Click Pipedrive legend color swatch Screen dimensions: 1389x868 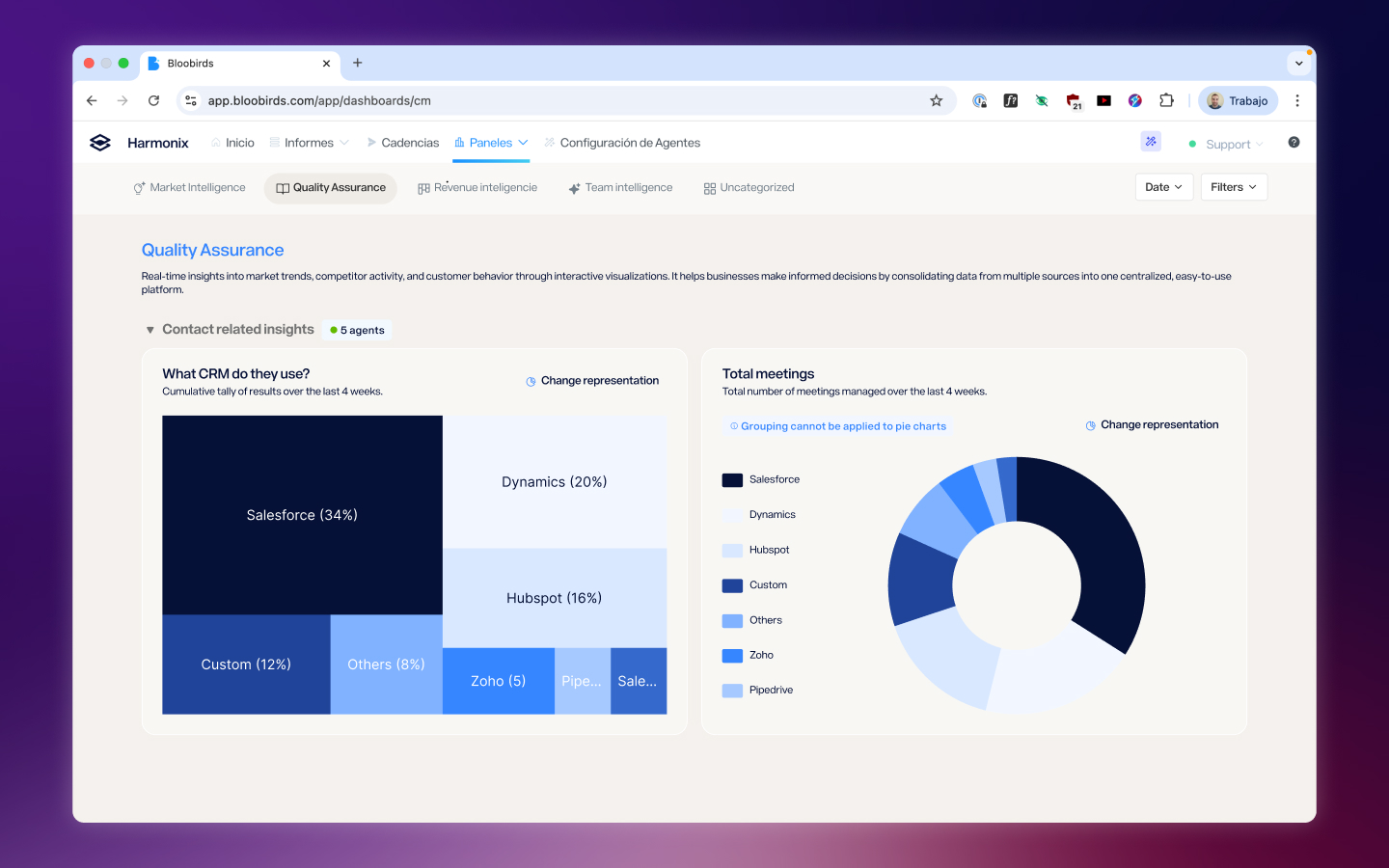tap(732, 691)
